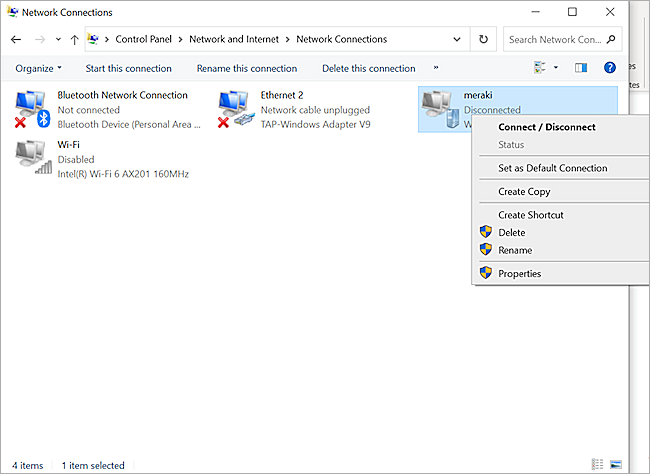Select Network and Internet breadcrumb
Screen dimensions: 650x474
click(x=234, y=39)
